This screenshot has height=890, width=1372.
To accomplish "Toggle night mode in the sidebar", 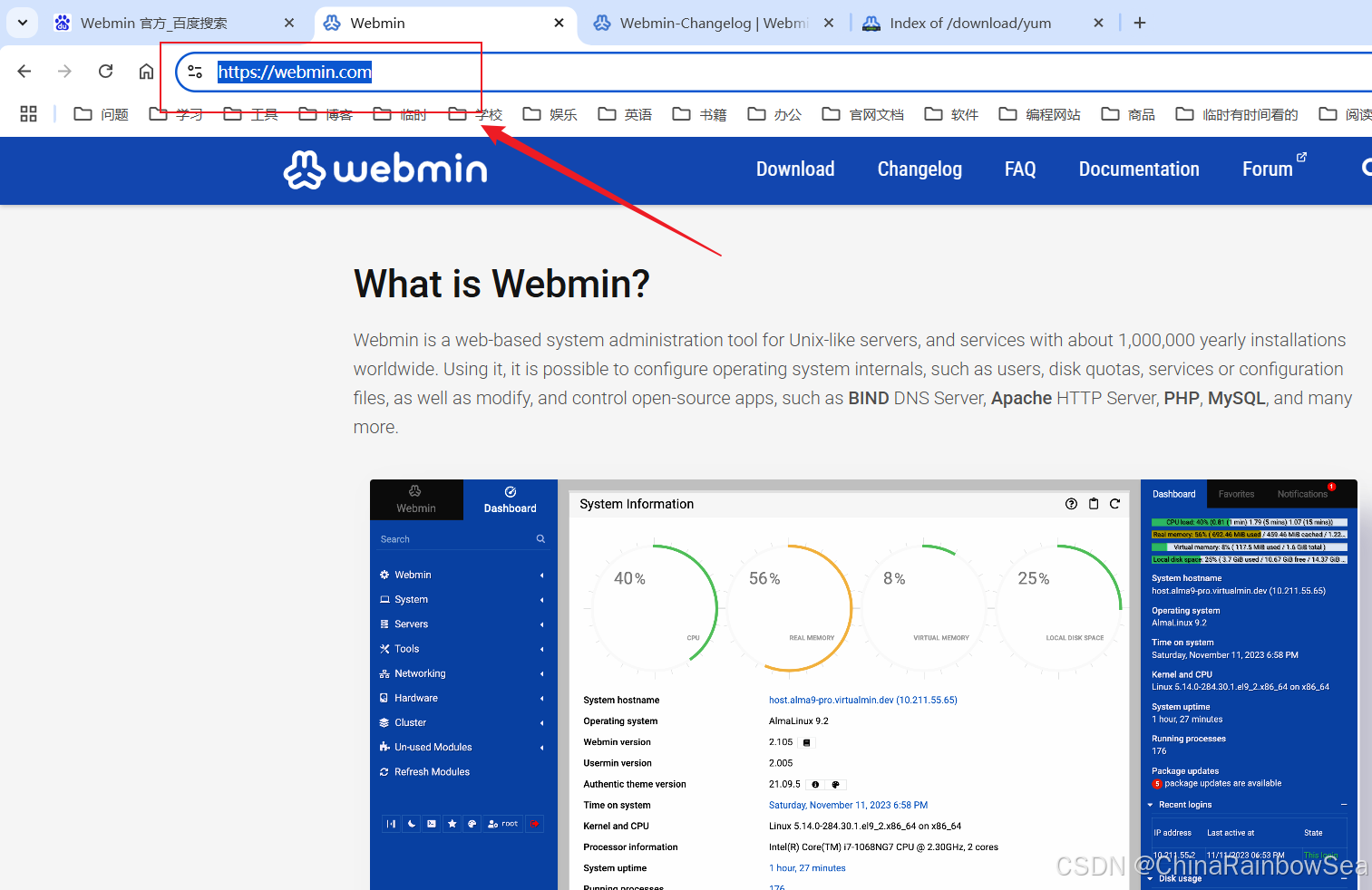I will tap(411, 823).
